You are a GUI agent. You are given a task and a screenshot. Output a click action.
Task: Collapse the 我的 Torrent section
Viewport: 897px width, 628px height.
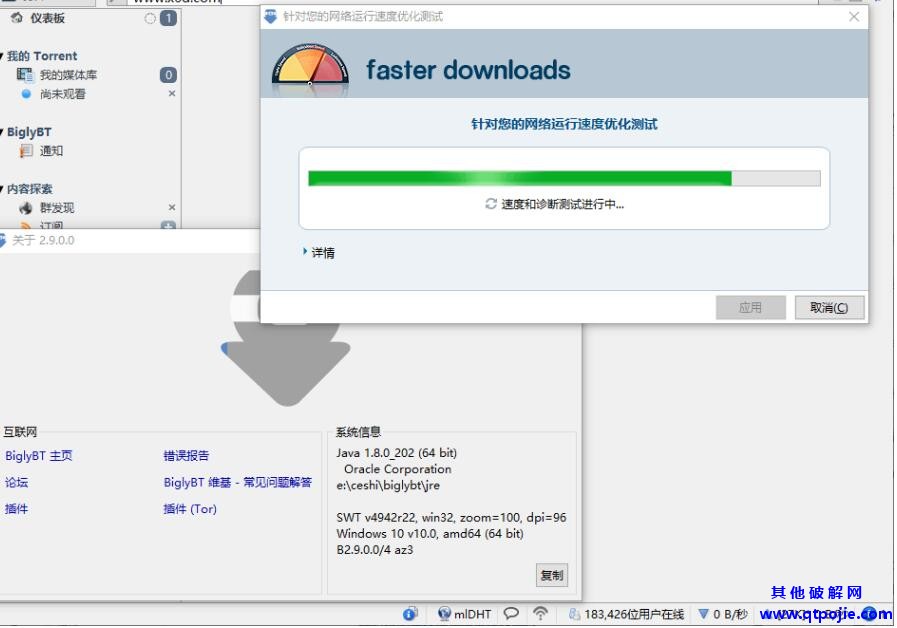tap(2, 56)
